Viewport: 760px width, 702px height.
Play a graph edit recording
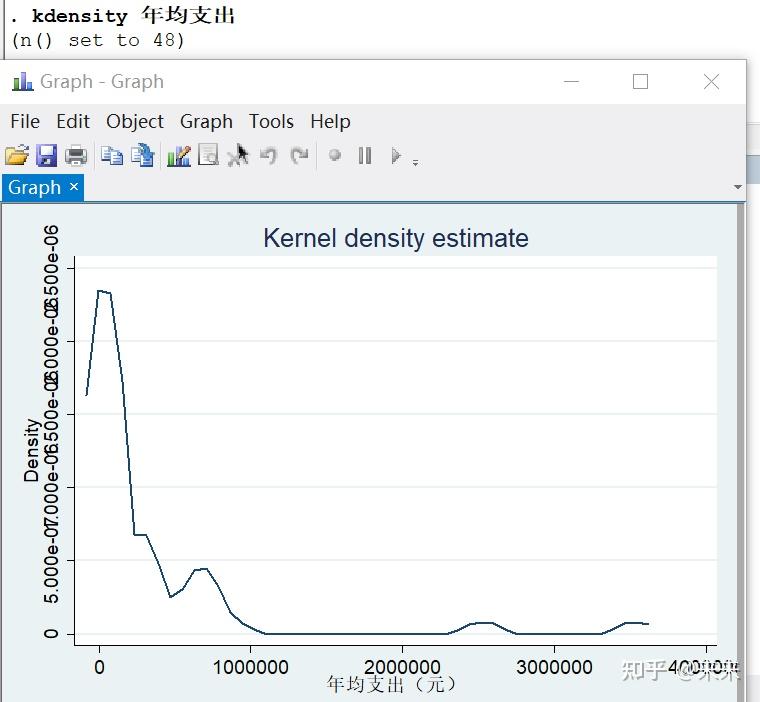click(396, 156)
